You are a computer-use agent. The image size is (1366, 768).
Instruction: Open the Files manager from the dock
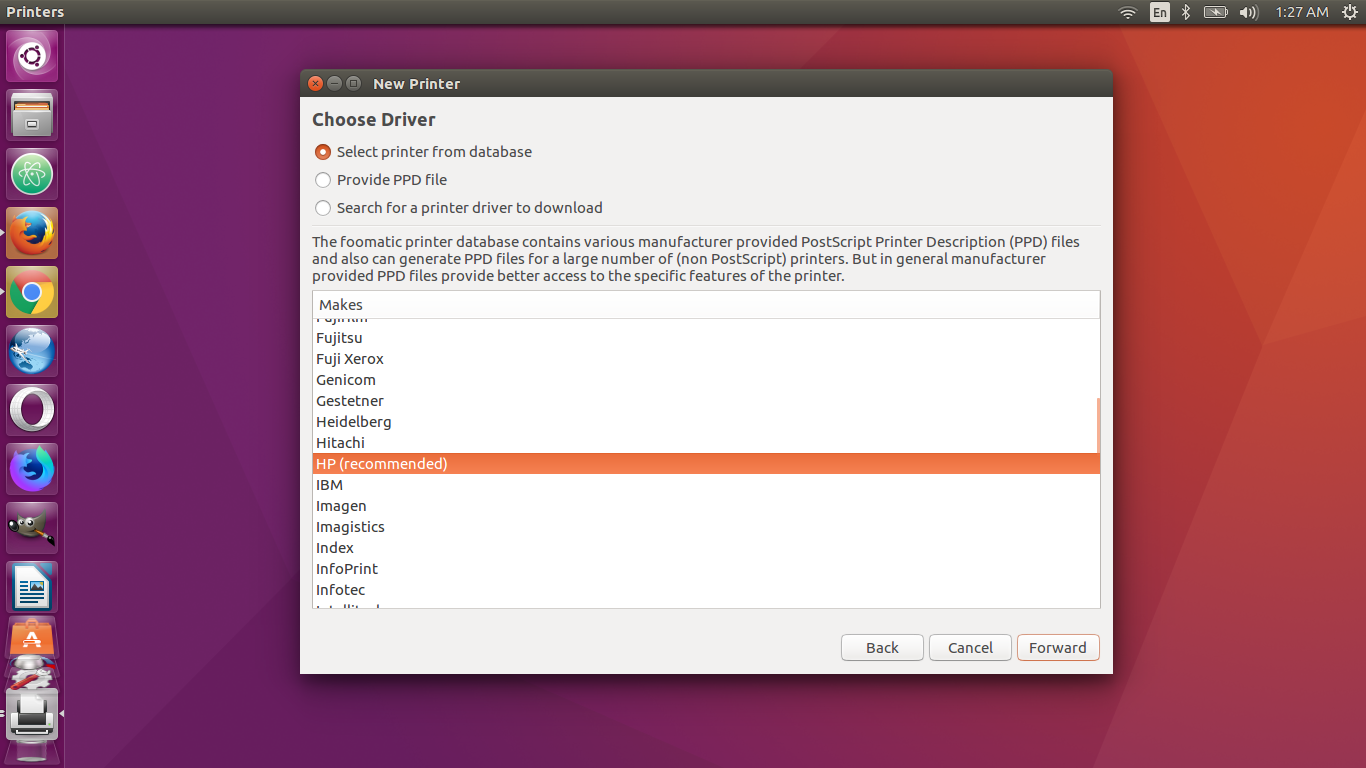32,115
